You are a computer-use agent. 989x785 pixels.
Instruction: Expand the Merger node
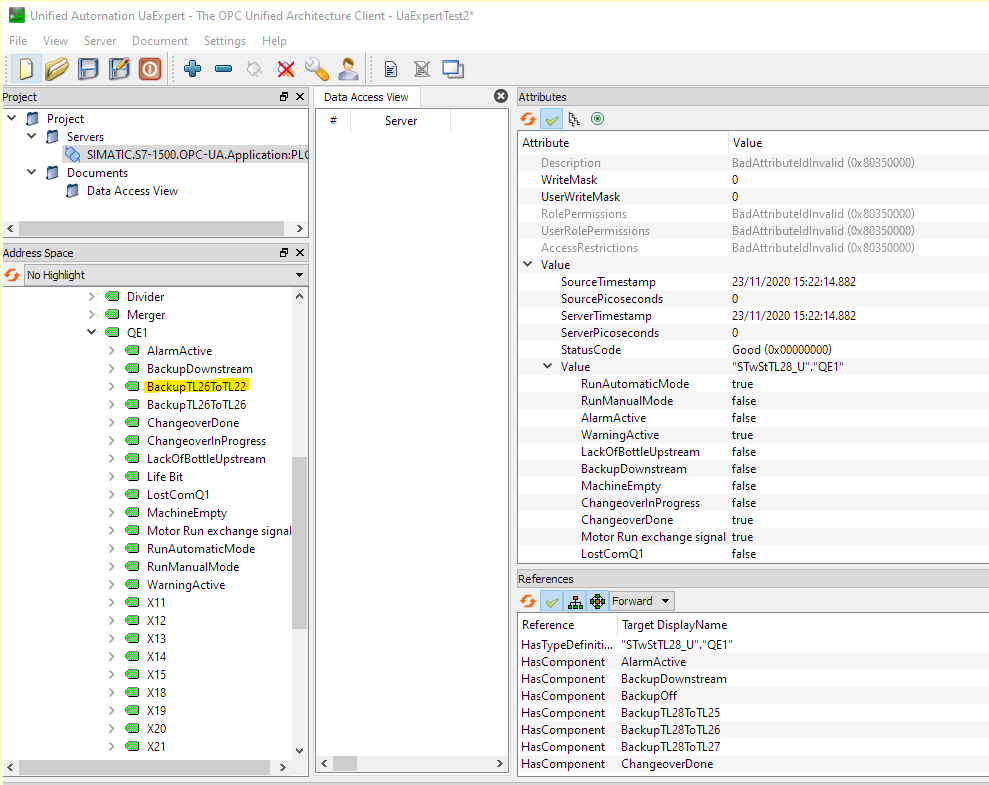[x=91, y=314]
